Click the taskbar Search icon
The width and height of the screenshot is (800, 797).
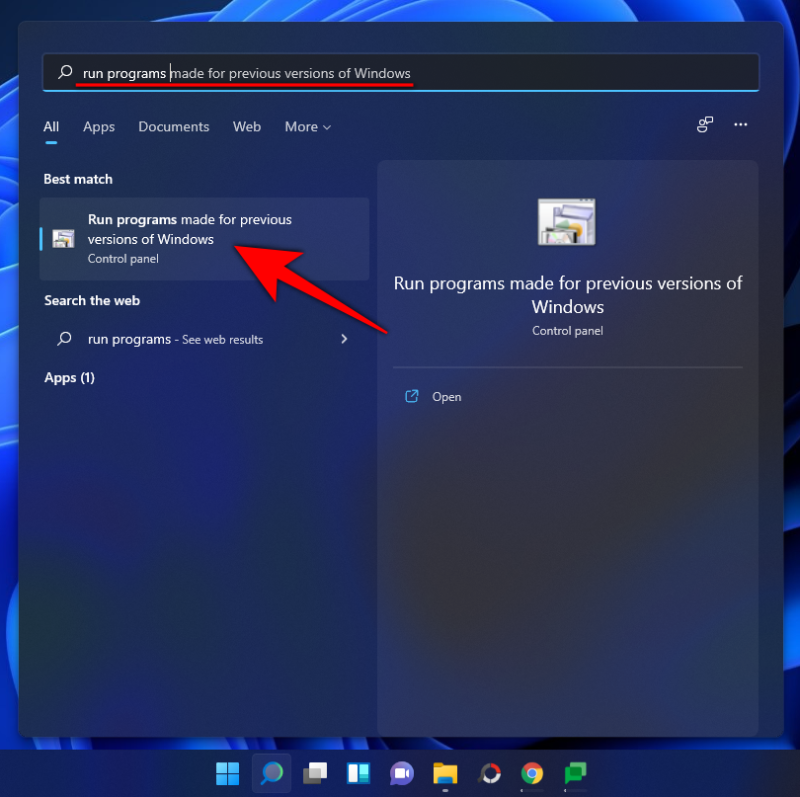click(271, 774)
